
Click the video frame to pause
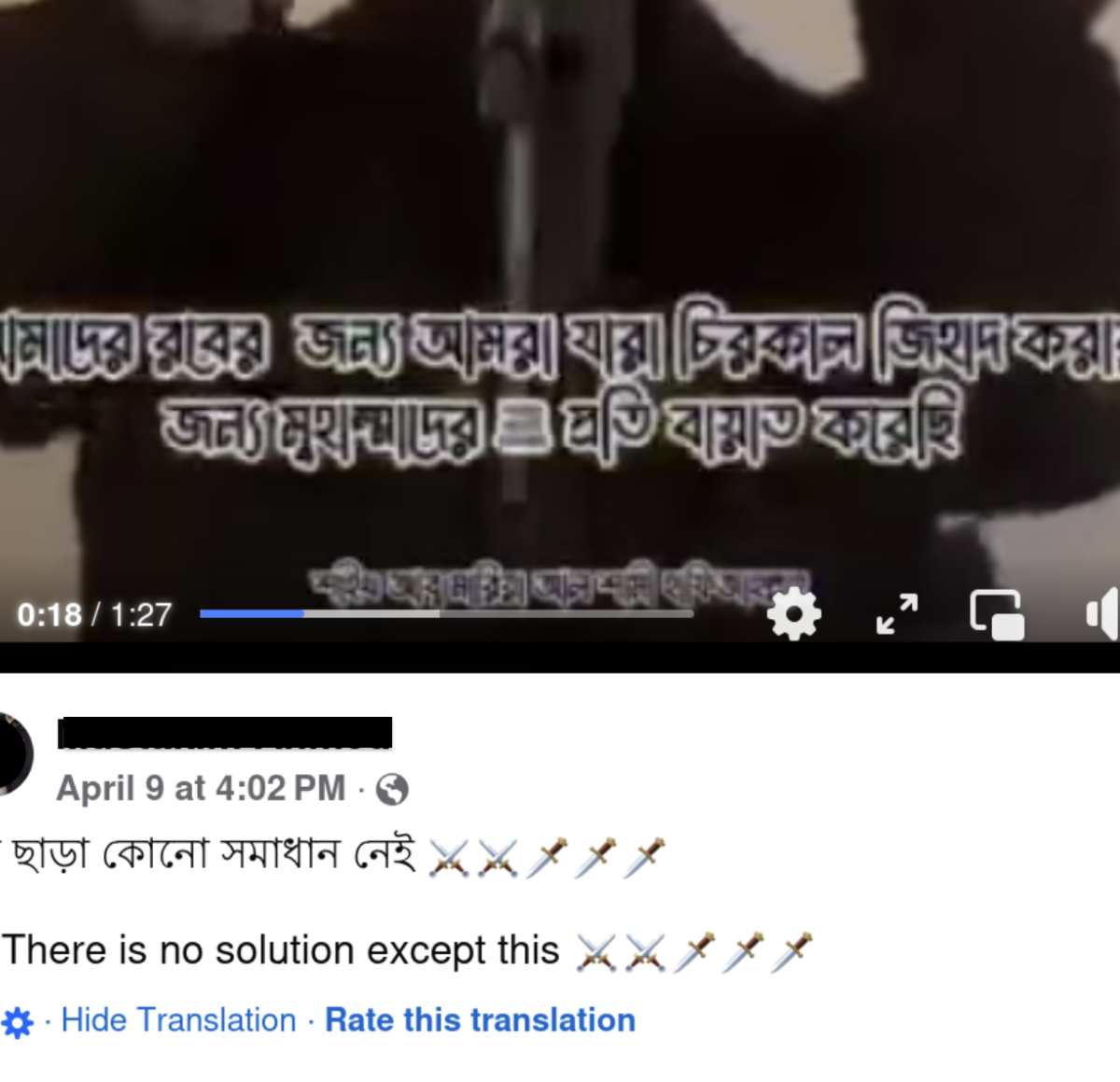tap(560, 187)
